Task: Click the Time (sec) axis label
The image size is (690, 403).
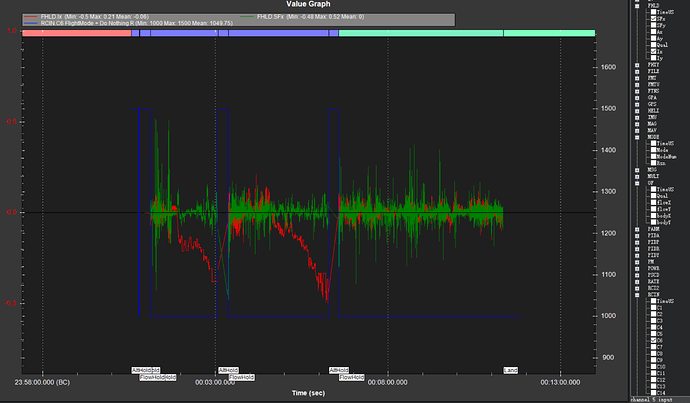Action: [x=308, y=393]
